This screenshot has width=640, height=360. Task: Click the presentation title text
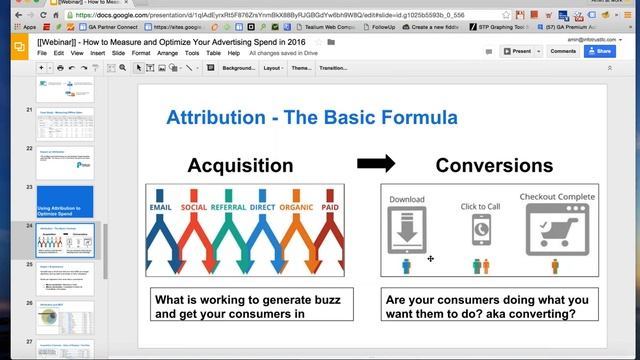(x=171, y=42)
